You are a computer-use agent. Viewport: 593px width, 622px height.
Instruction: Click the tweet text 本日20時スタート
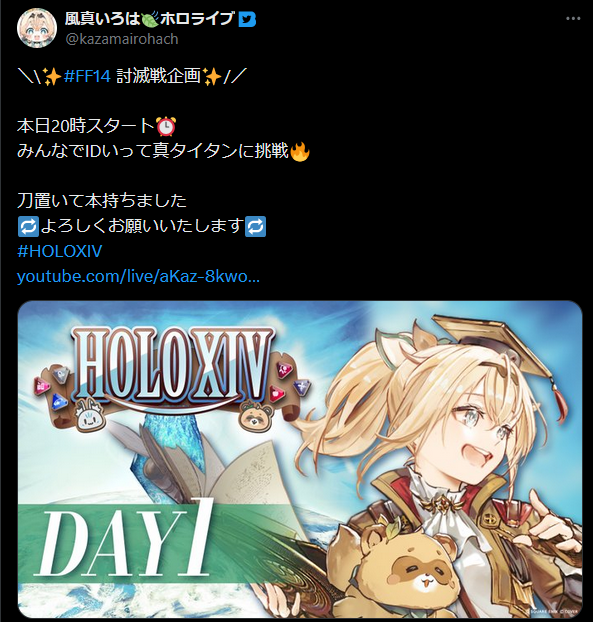[x=85, y=127]
